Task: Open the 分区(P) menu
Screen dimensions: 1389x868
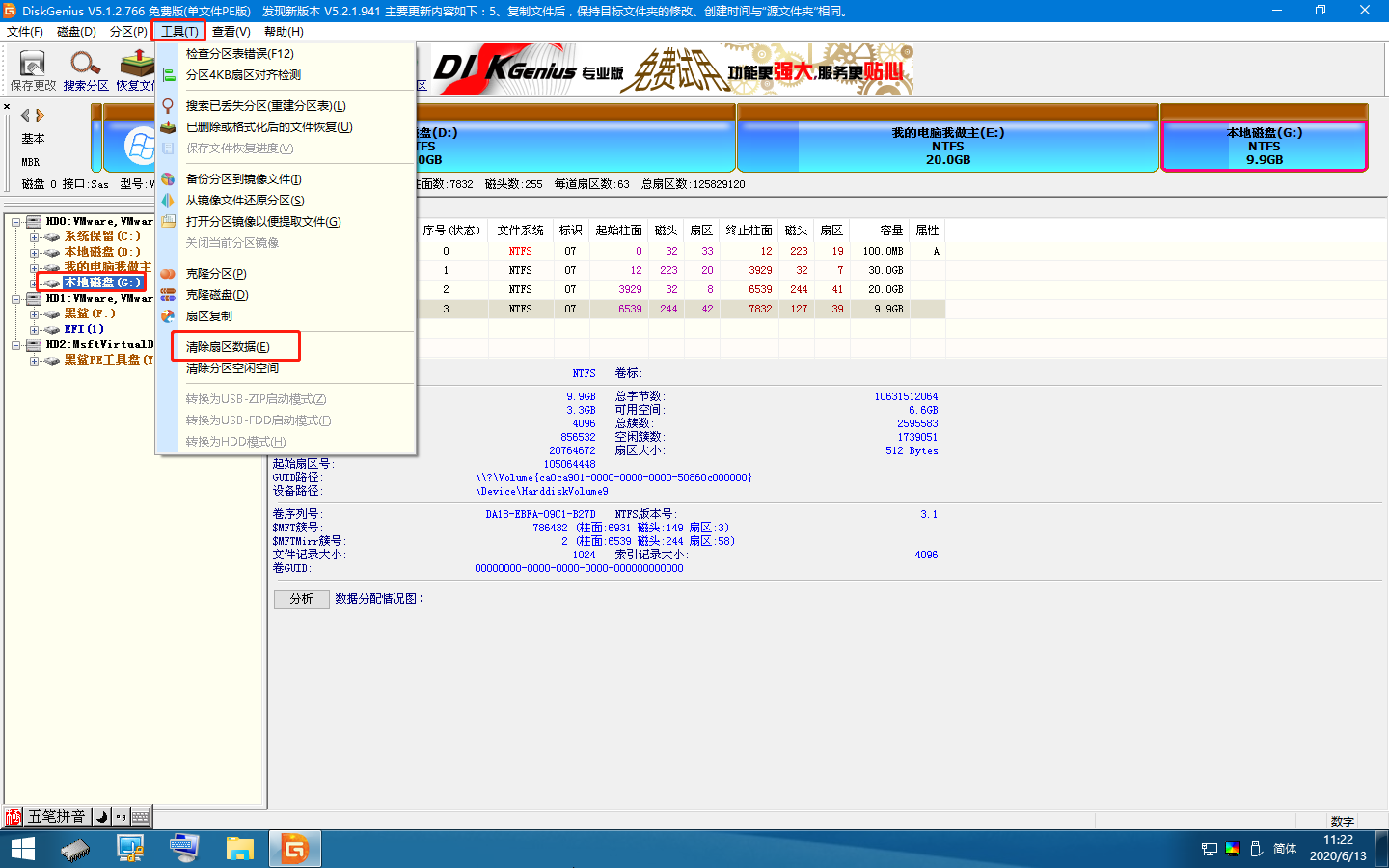Action: coord(128,32)
